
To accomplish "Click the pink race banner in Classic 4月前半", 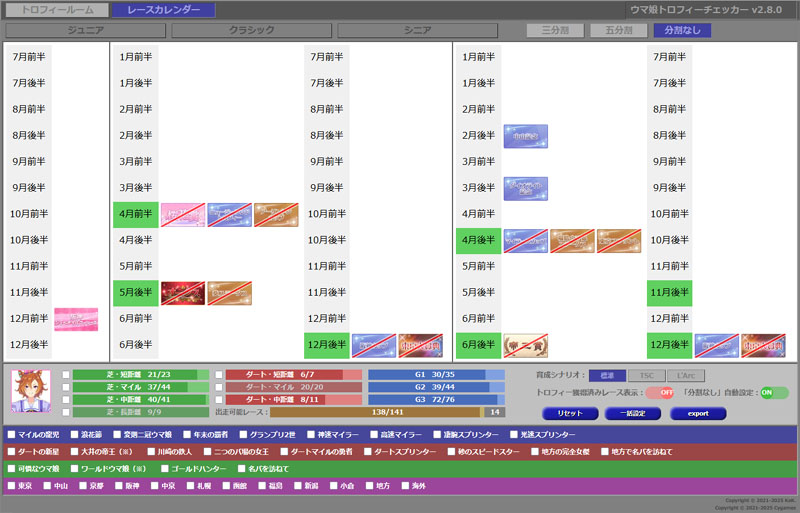I will pos(184,214).
